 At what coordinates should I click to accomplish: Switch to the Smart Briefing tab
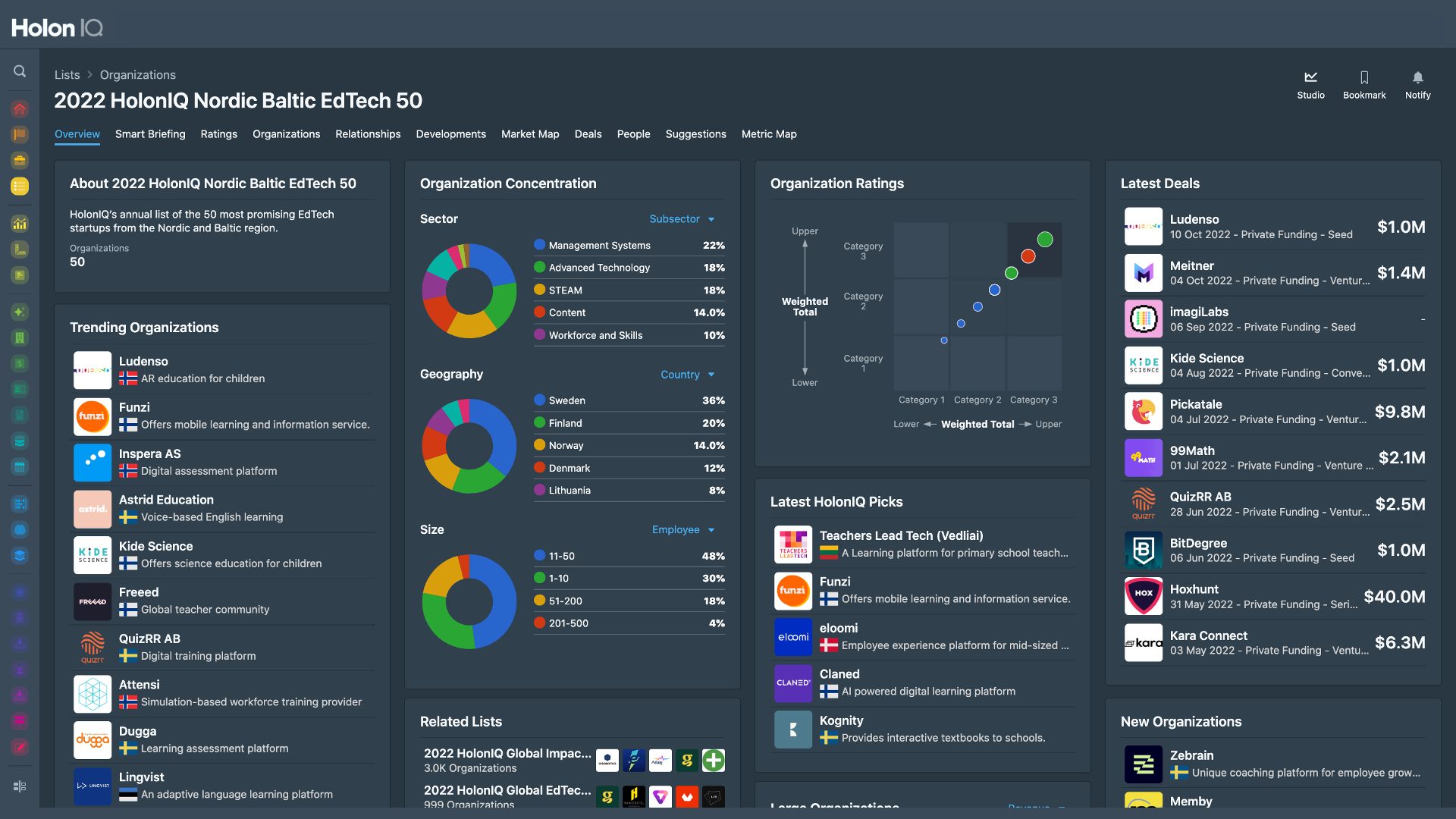pos(150,134)
